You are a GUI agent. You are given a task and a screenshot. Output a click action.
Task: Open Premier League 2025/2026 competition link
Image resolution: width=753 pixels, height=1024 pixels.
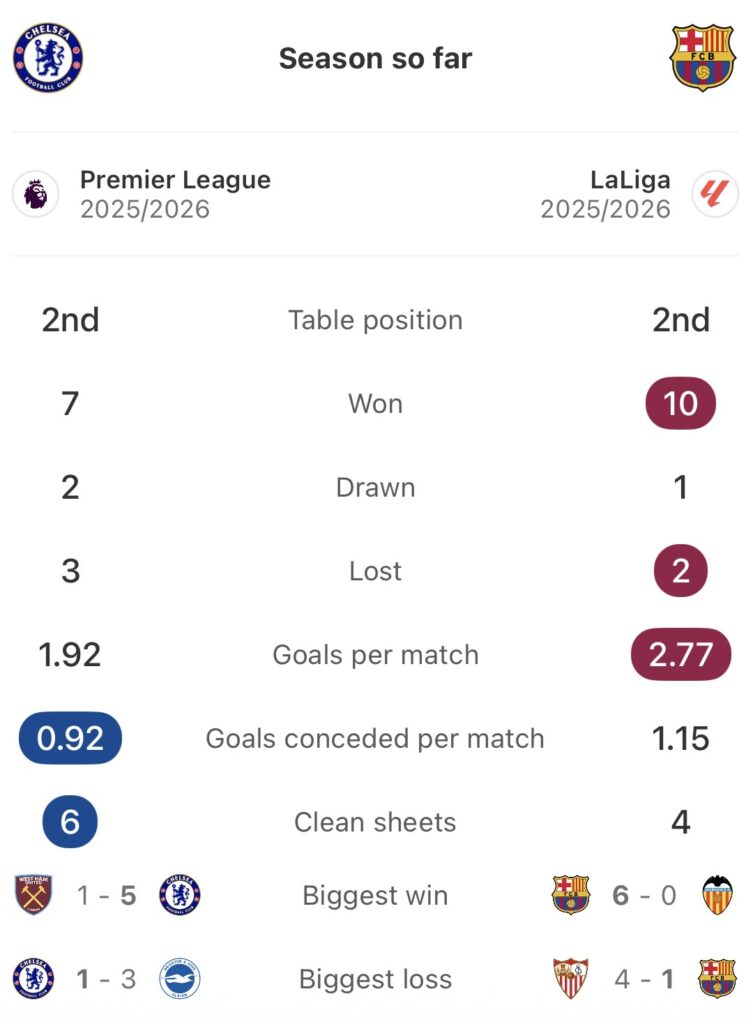[175, 194]
